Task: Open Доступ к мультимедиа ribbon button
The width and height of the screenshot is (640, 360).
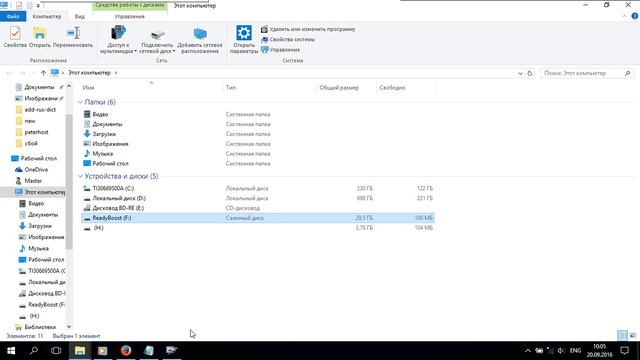Action: [x=118, y=39]
